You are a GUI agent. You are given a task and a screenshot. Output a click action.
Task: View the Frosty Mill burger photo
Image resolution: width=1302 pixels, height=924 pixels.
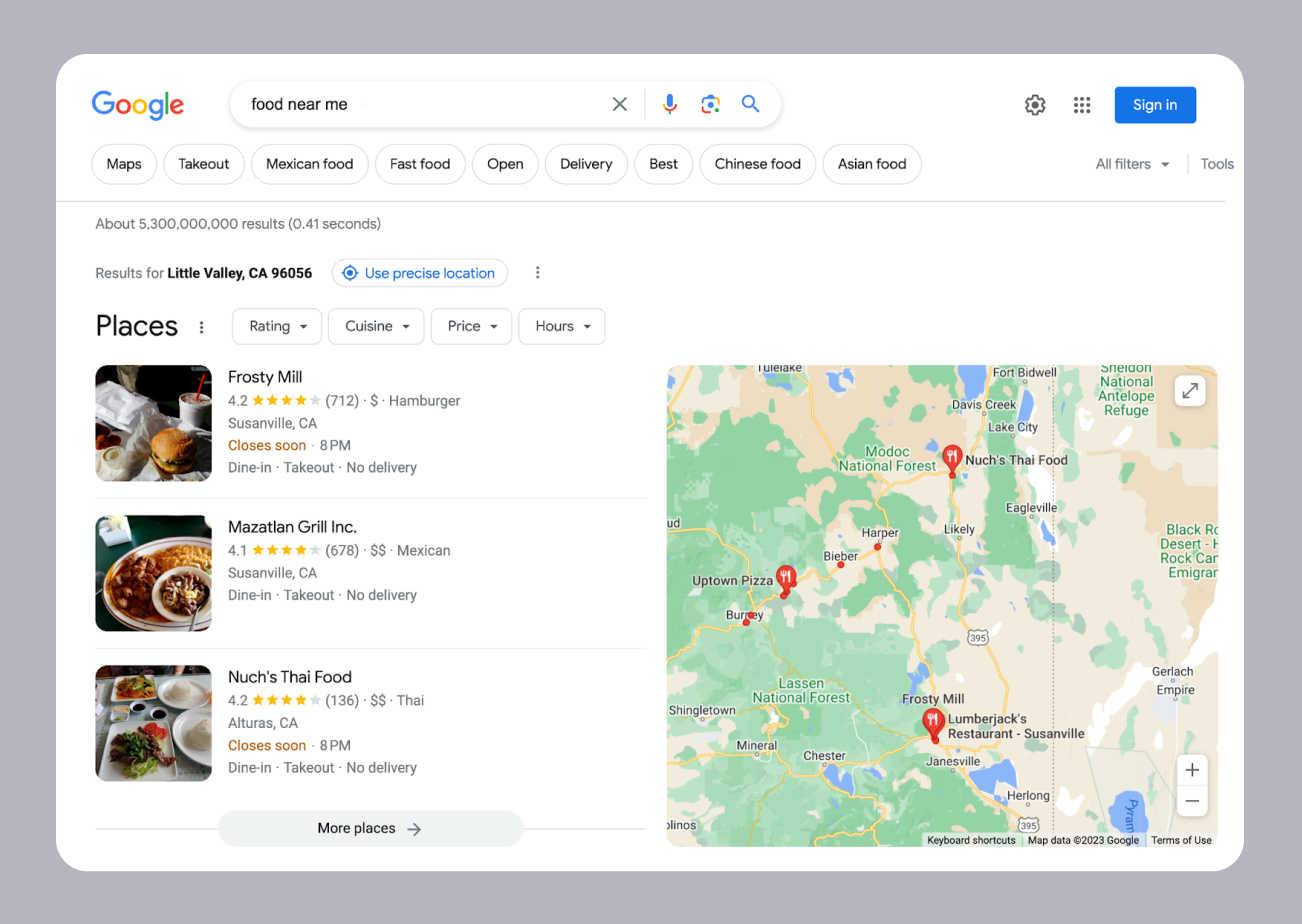click(153, 423)
